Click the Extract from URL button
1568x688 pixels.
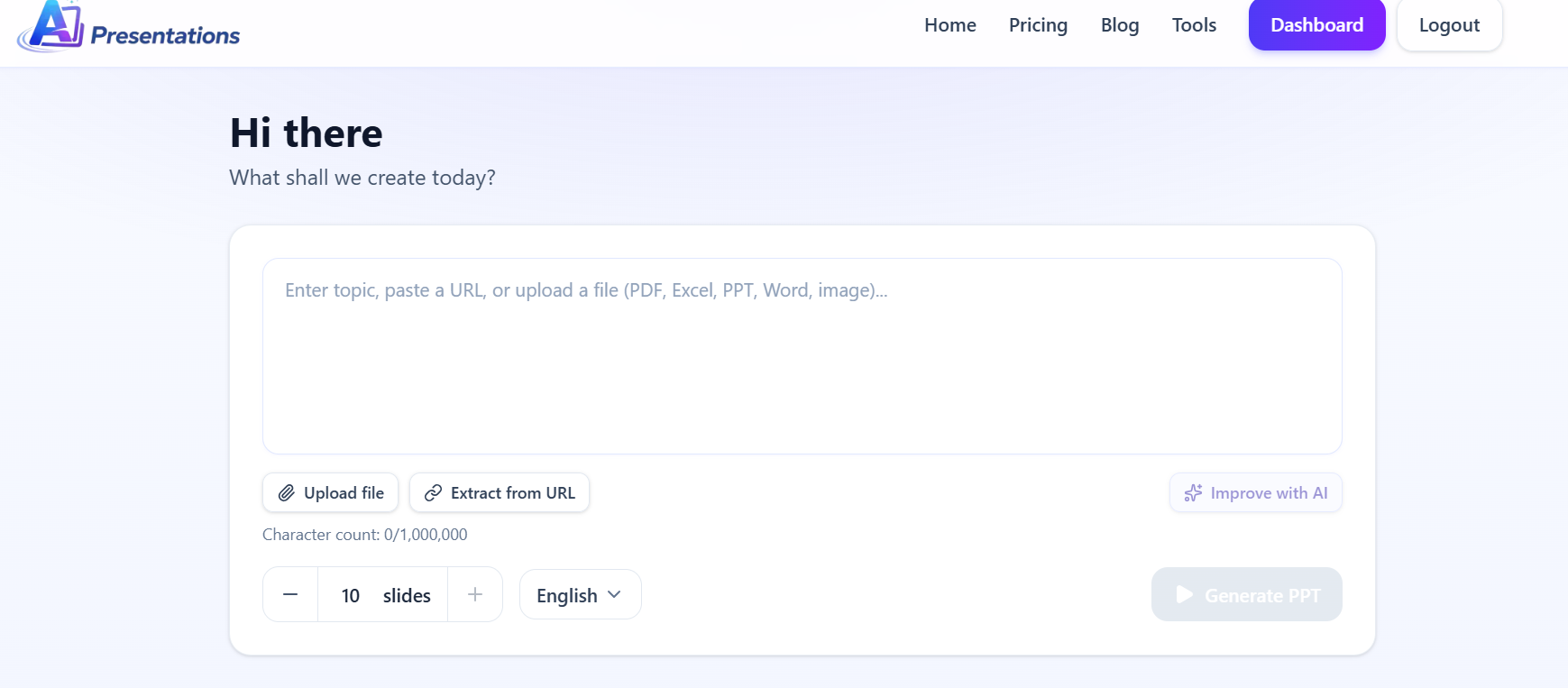coord(499,492)
